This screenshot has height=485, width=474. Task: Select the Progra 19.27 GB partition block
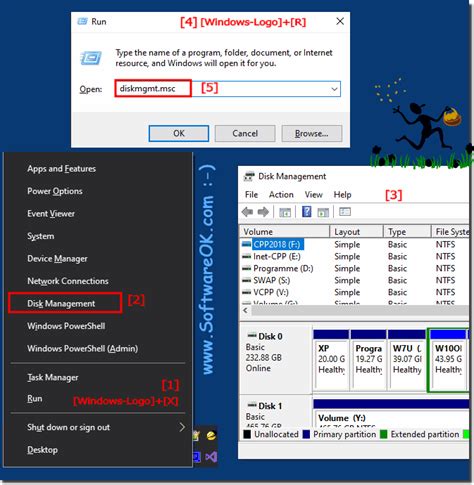coord(368,359)
